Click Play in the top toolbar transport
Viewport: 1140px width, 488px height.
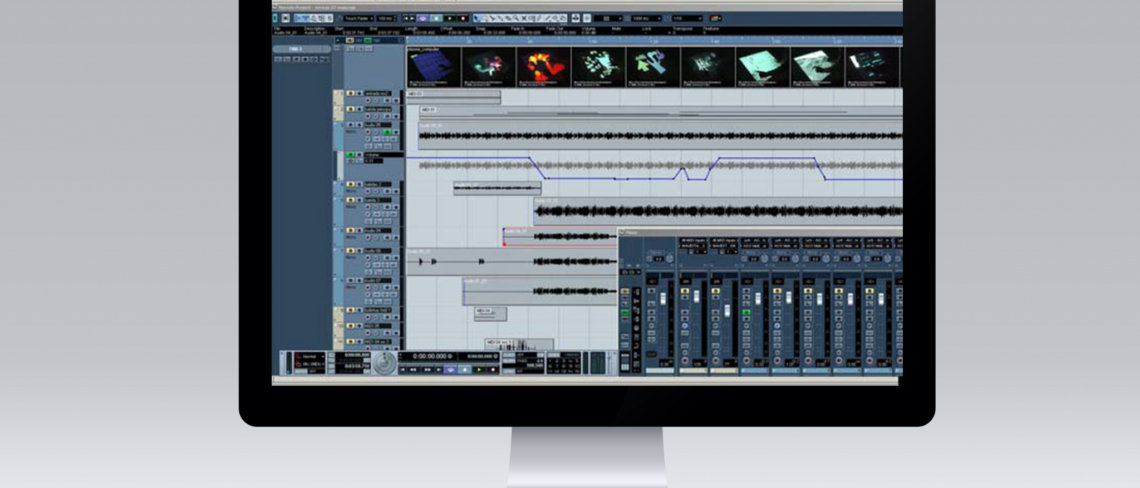449,18
